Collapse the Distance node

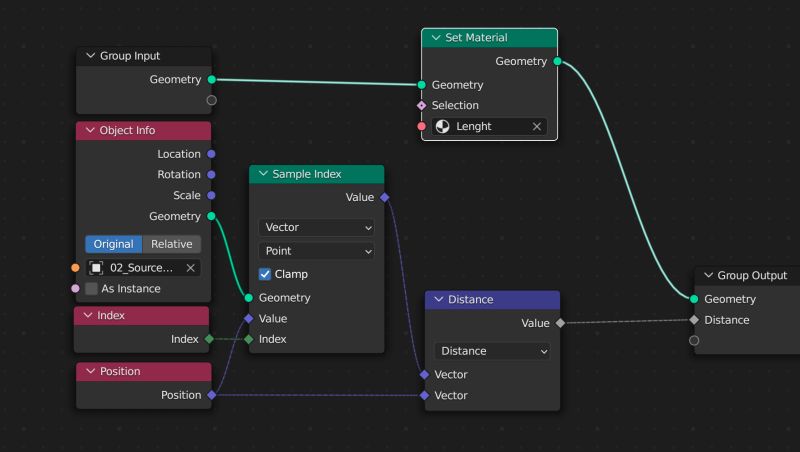pos(439,299)
